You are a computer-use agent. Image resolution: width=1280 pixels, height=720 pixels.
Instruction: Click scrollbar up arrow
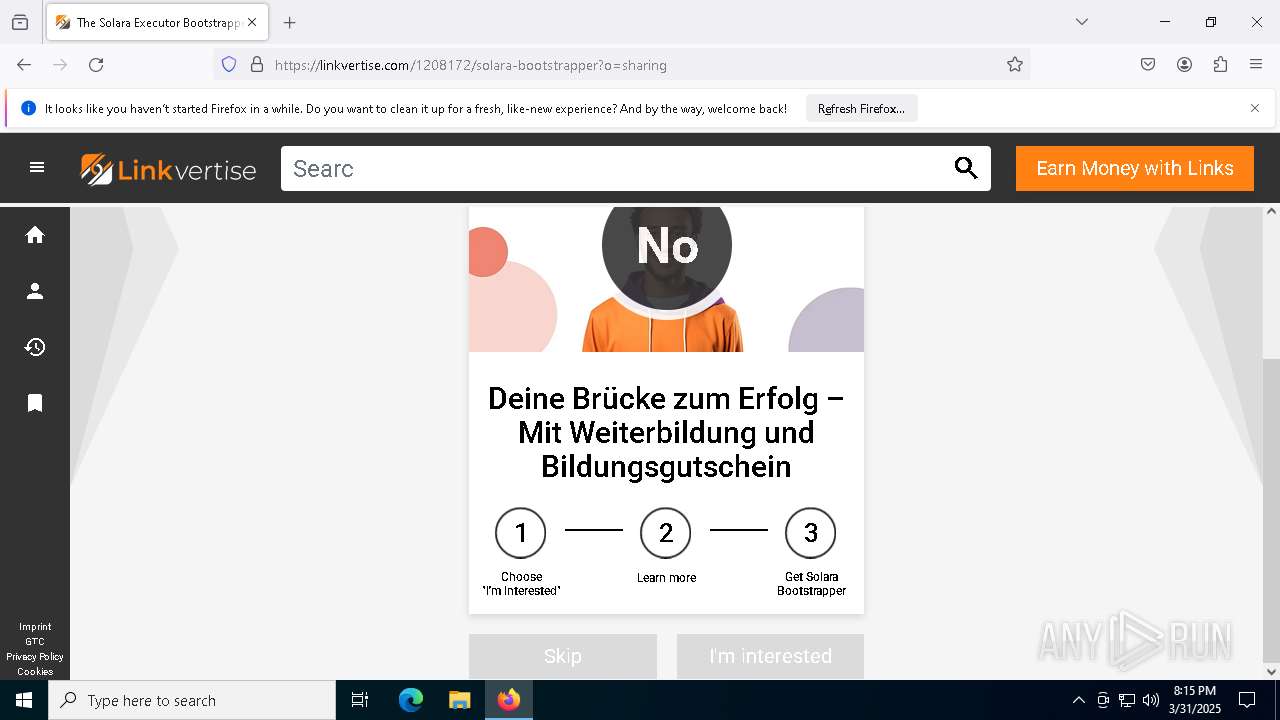coord(1271,211)
